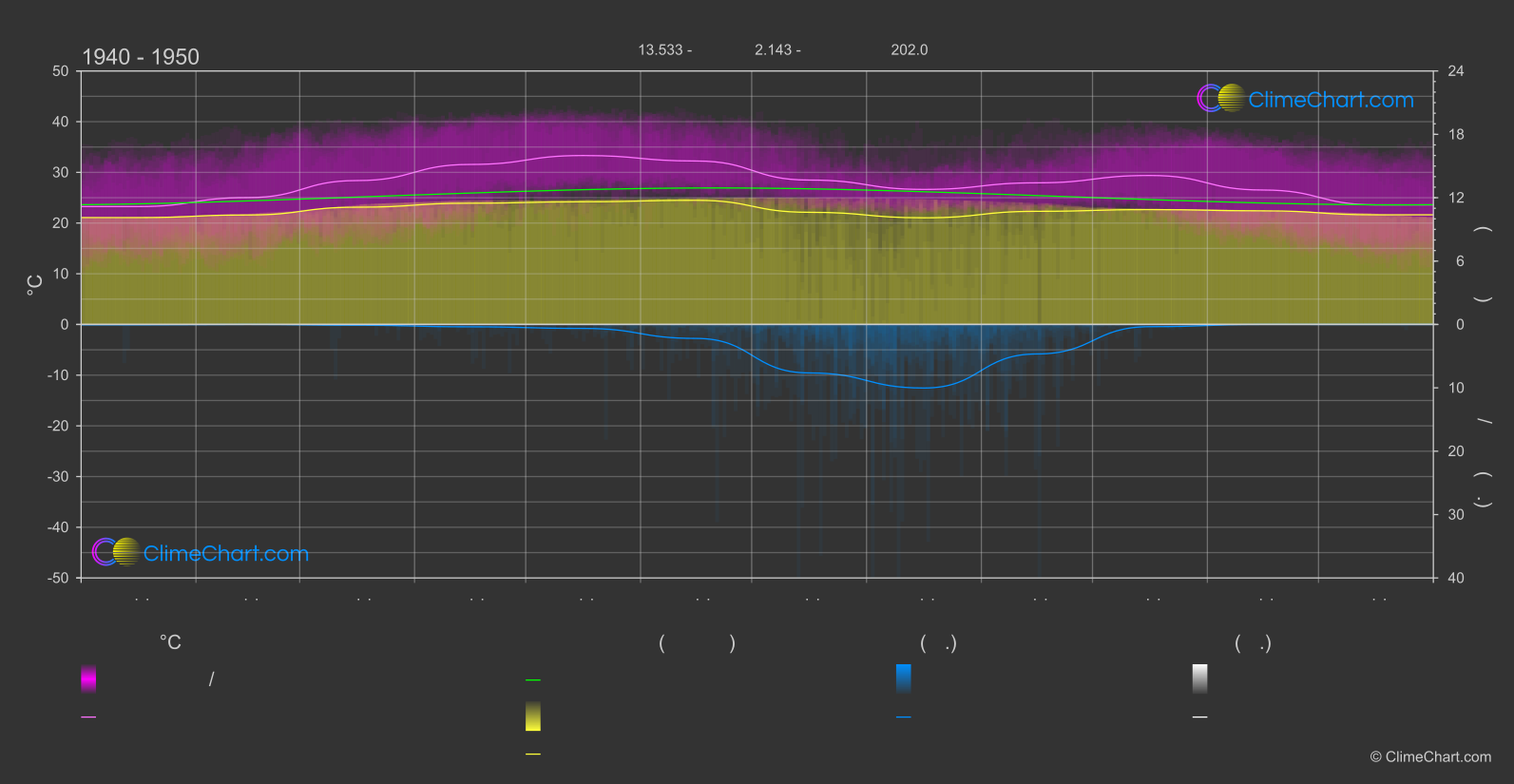Click the ClimeChart.com logo icon top right
1514x784 pixels.
pyautogui.click(x=1220, y=98)
